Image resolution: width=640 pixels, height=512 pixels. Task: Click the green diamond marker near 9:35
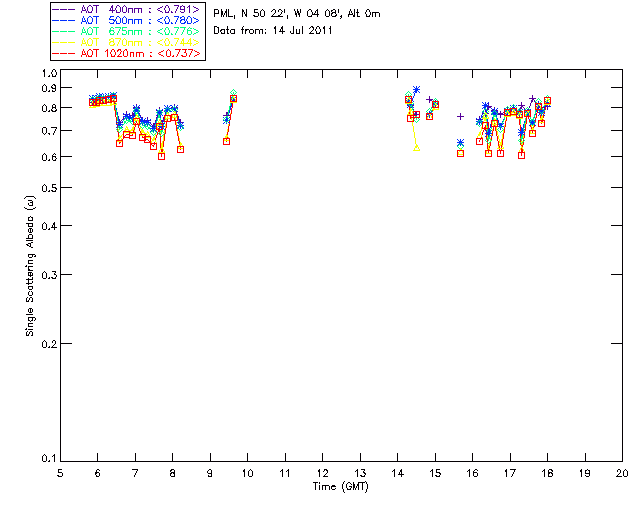tap(233, 93)
